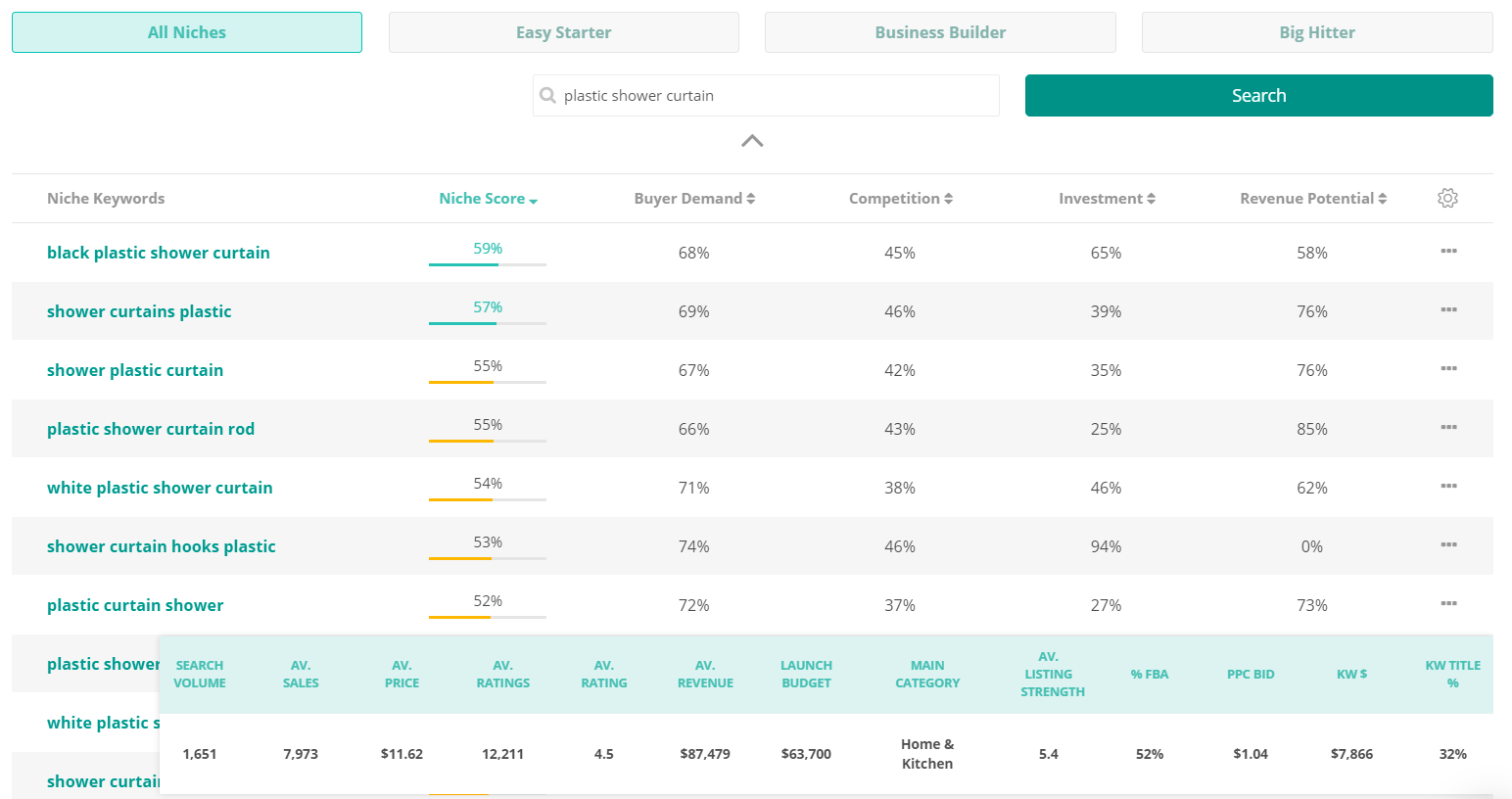Open more options for plastic curtain shower row

tap(1448, 604)
